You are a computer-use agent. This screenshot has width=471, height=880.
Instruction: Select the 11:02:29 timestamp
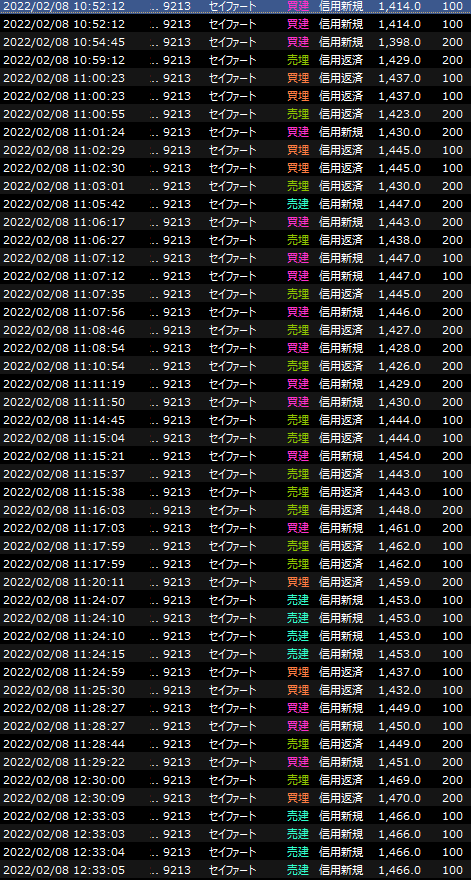pyautogui.click(x=64, y=150)
